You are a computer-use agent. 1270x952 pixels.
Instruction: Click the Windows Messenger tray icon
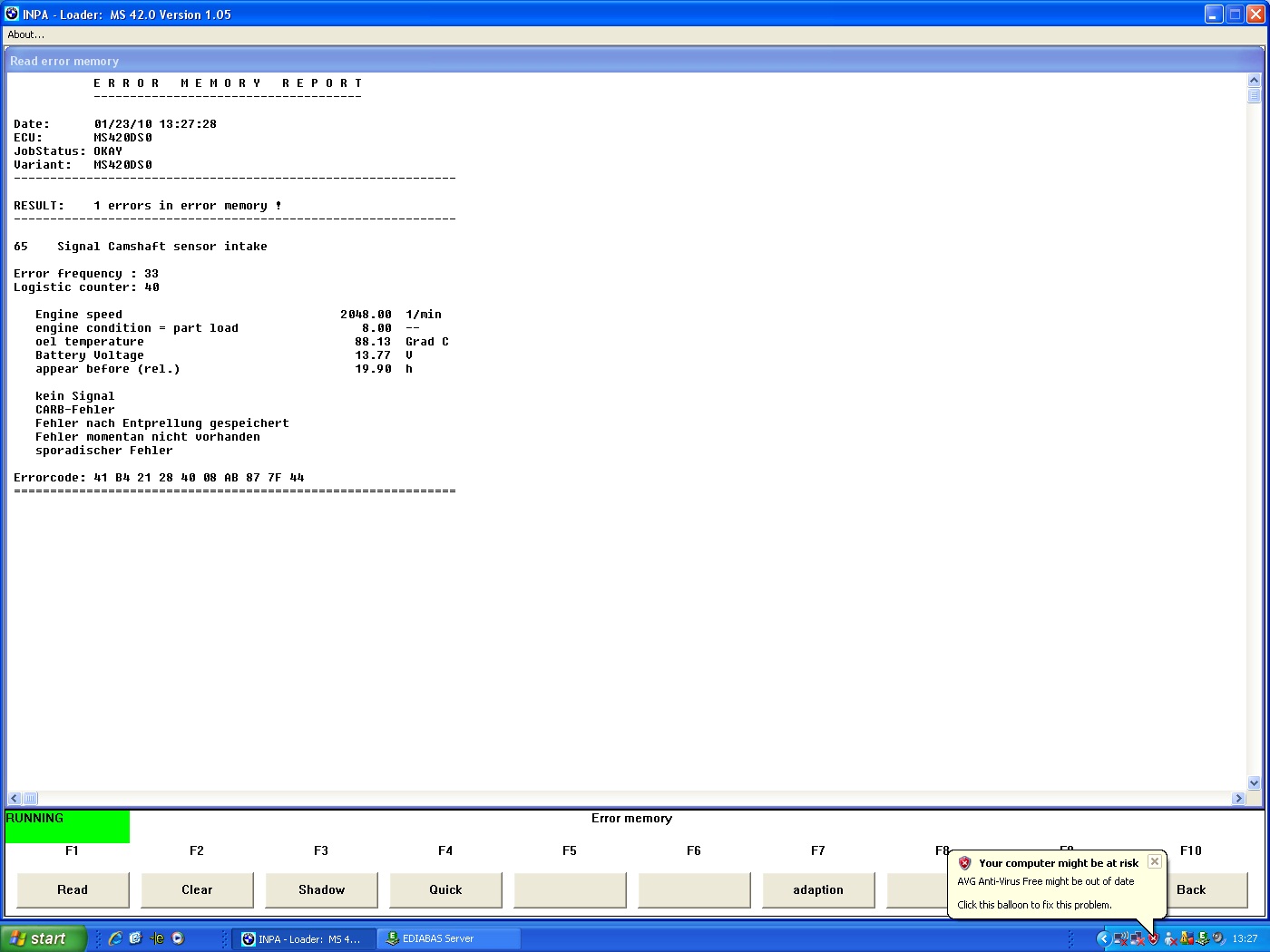point(1170,939)
